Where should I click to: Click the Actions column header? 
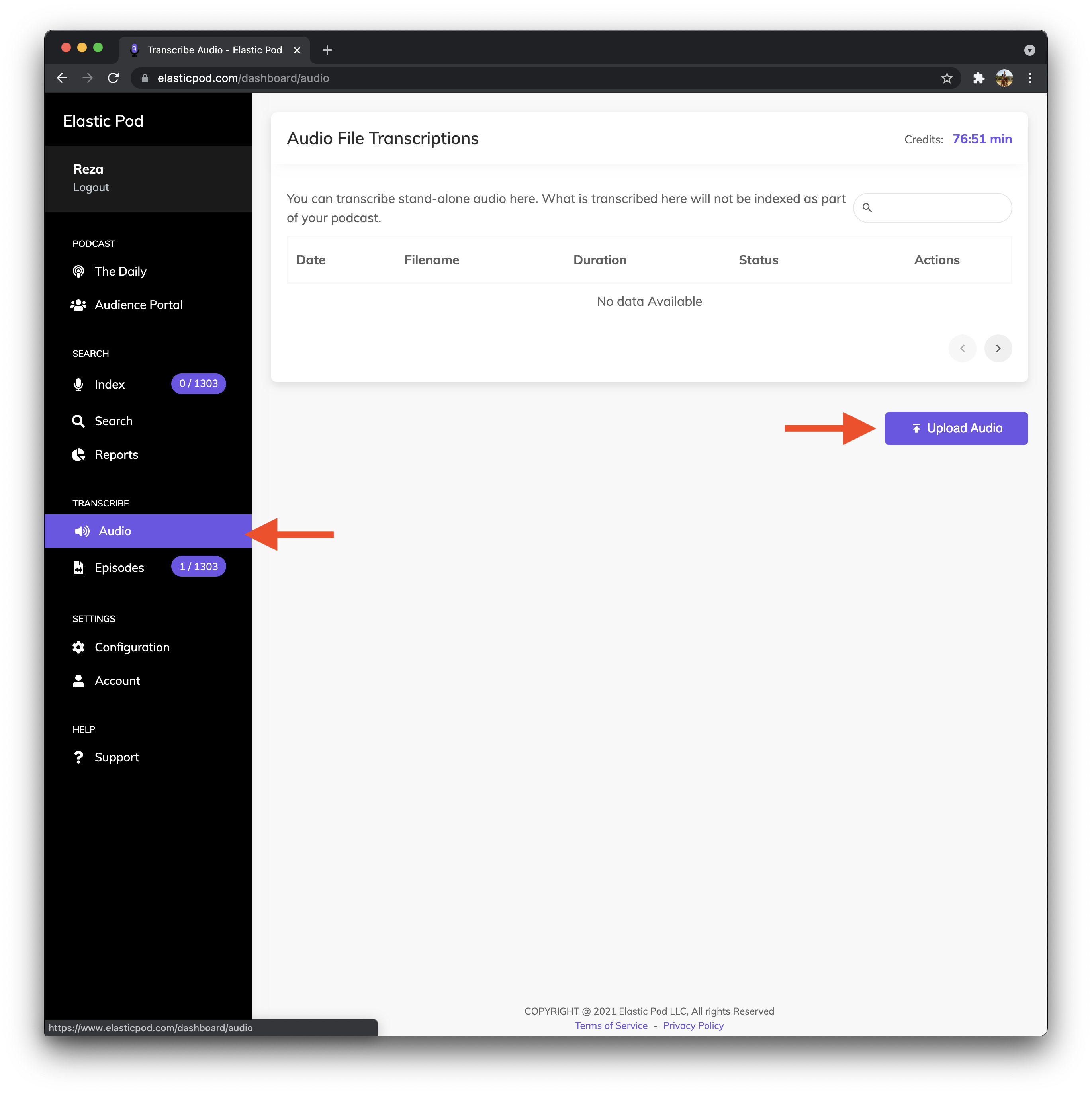(x=937, y=260)
